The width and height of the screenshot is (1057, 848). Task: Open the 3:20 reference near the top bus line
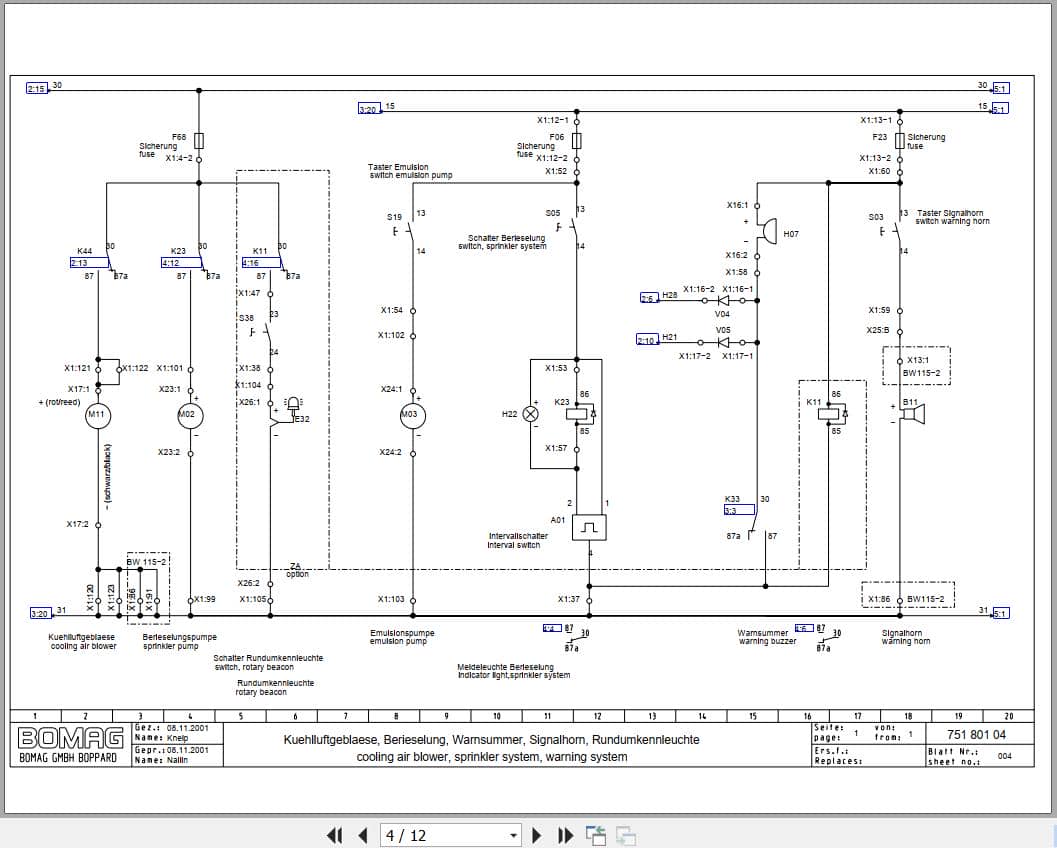point(368,107)
